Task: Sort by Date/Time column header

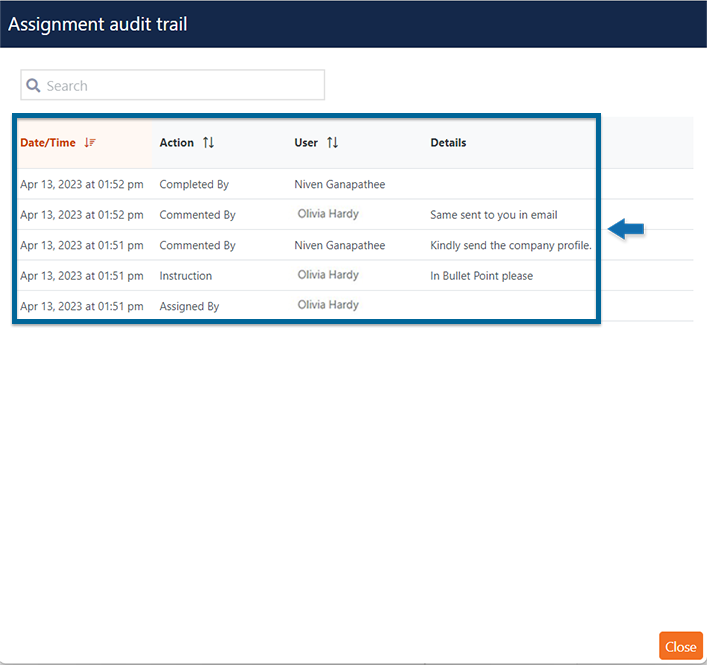Action: click(x=48, y=143)
